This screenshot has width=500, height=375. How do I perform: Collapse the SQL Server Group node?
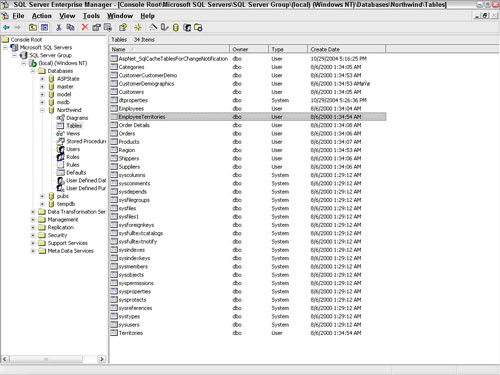(14, 55)
